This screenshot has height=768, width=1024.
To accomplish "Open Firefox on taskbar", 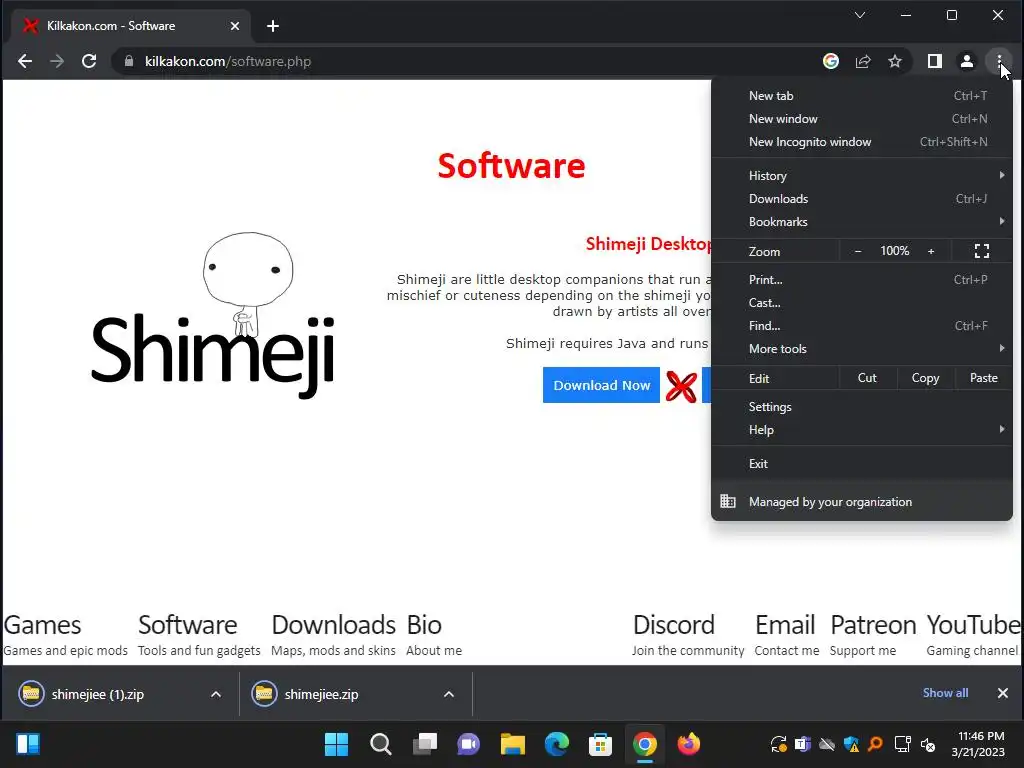I will pos(688,744).
